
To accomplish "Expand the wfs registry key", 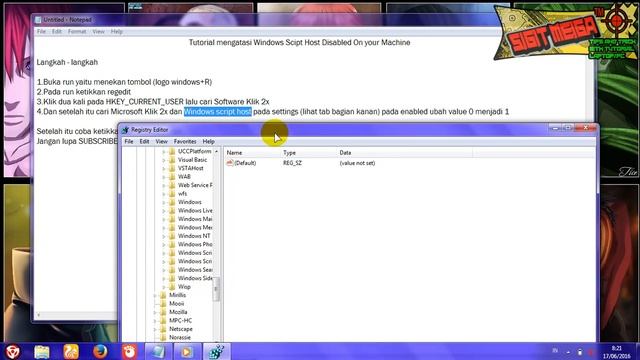I will tap(164, 194).
